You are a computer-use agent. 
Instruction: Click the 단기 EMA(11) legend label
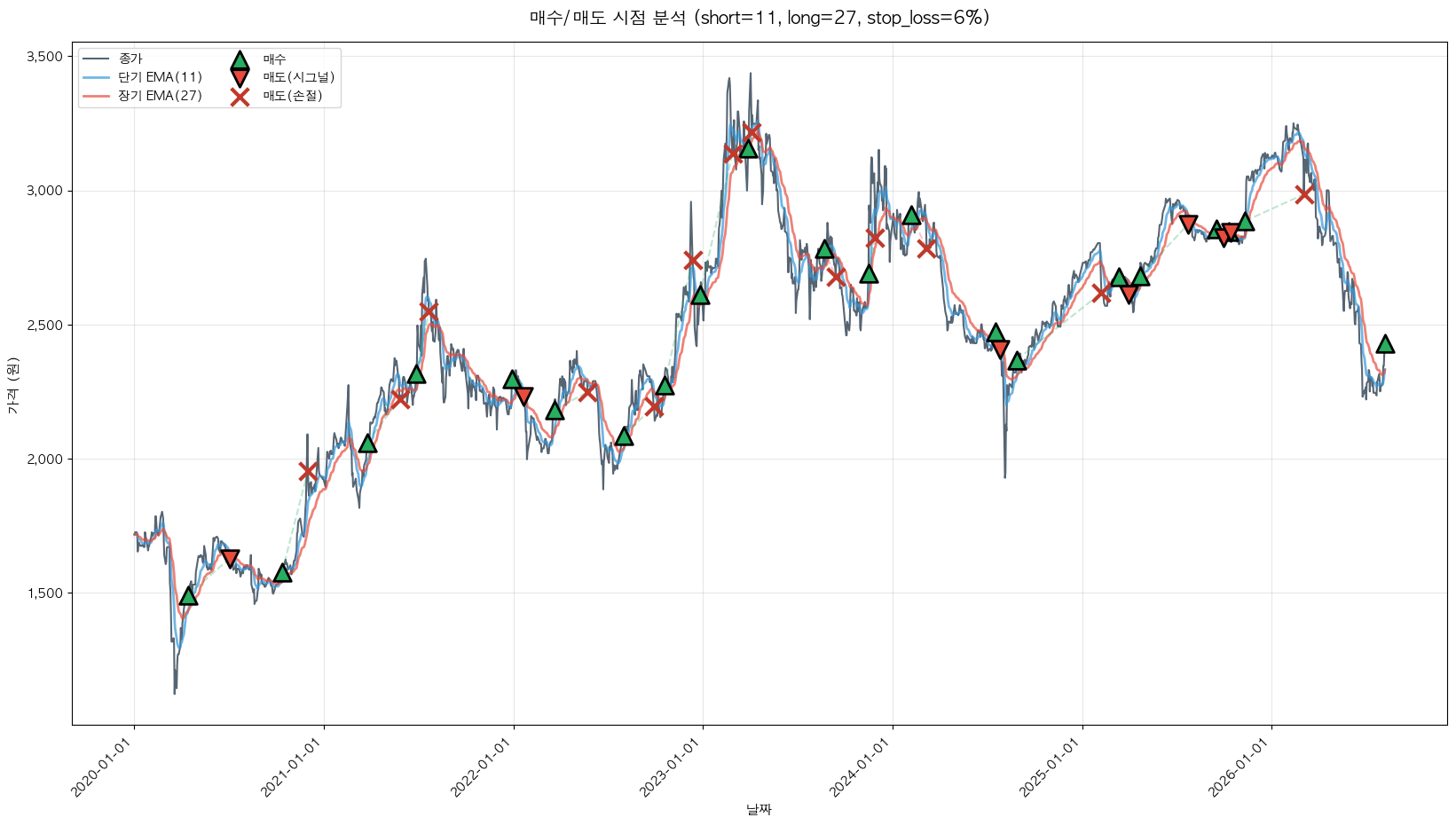coord(161,77)
